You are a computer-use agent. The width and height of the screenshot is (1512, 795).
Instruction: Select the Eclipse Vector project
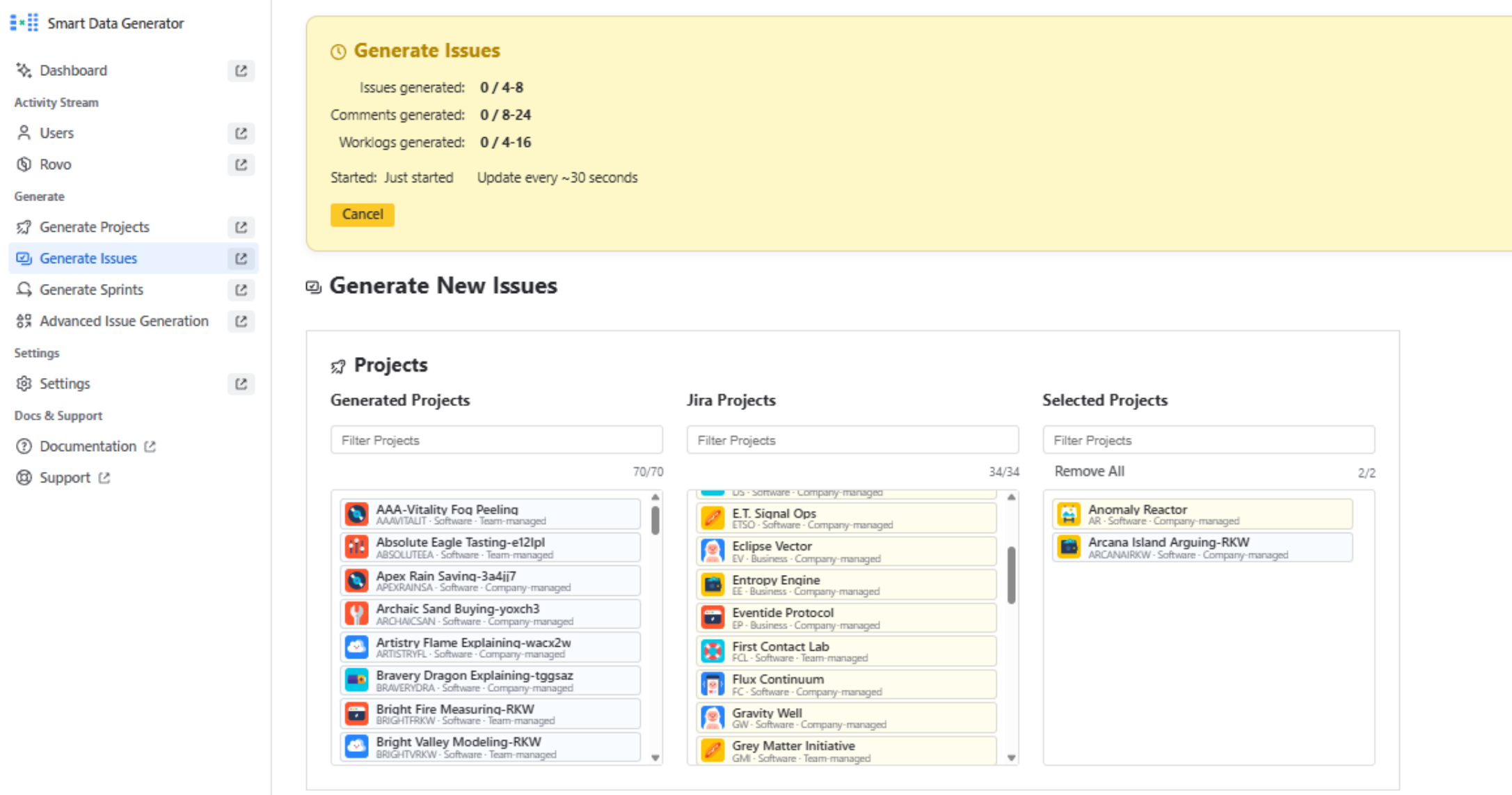[x=846, y=551]
